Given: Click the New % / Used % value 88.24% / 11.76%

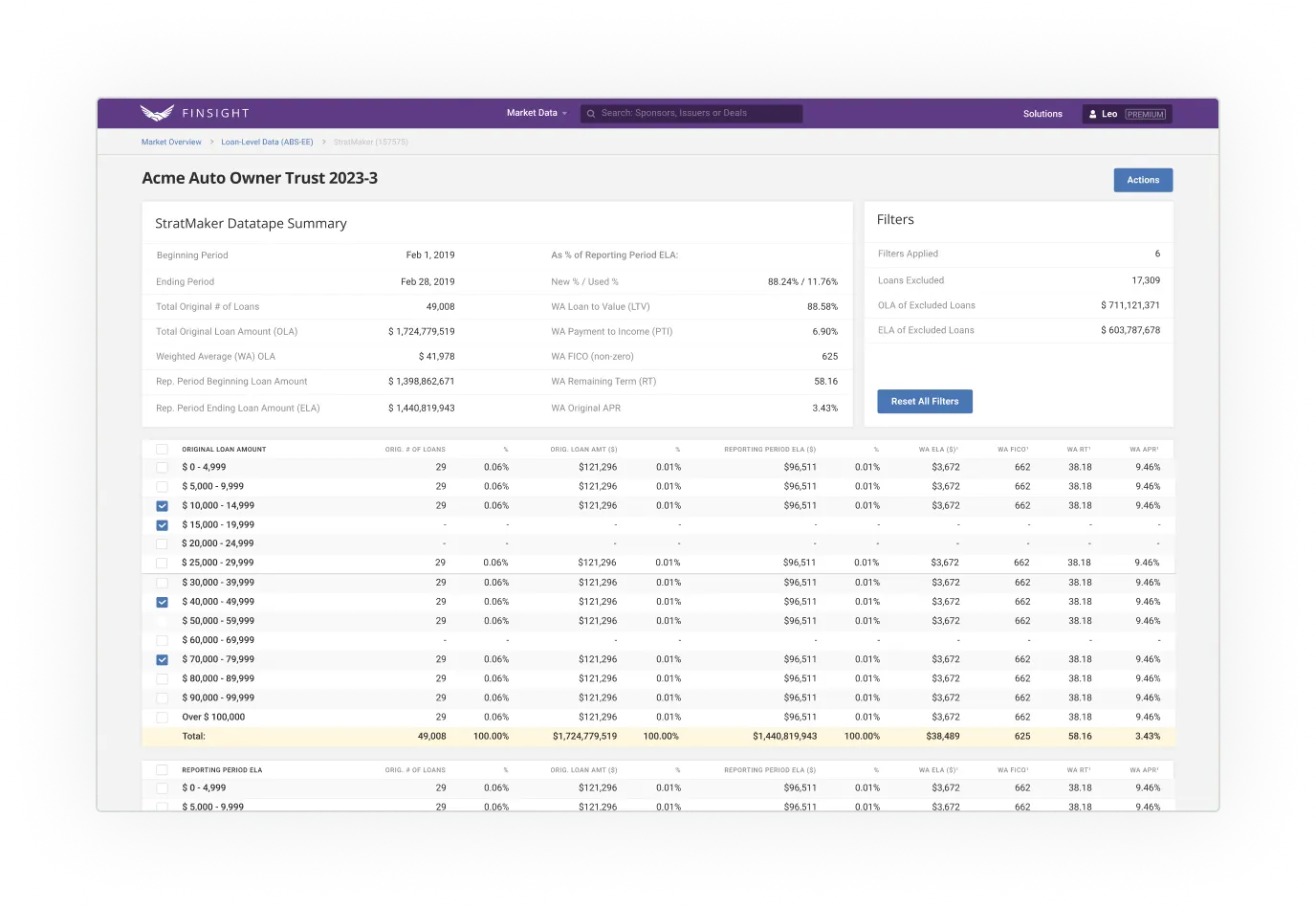Looking at the screenshot, I should click(802, 281).
